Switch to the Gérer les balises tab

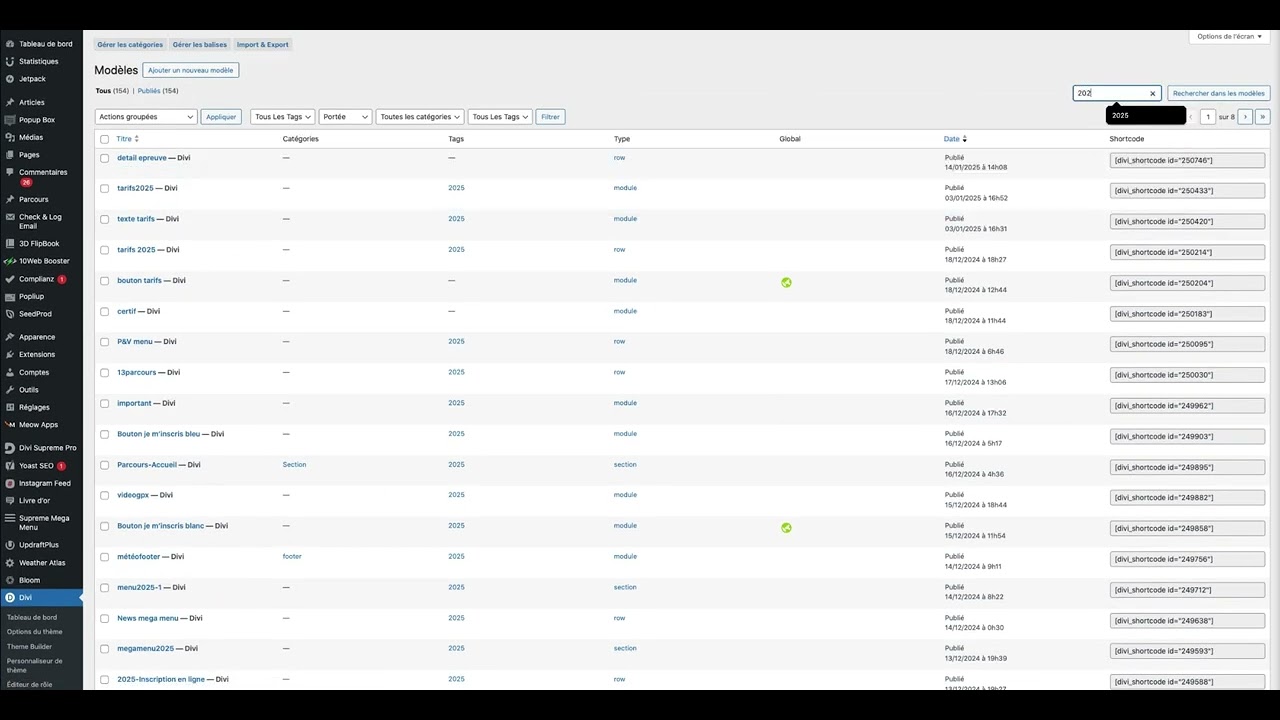coord(200,44)
